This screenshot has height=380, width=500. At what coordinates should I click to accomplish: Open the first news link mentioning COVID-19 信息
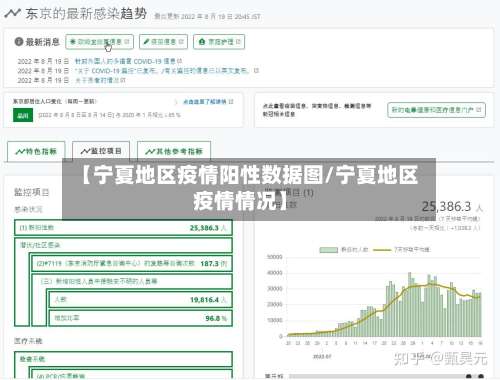pyautogui.click(x=128, y=61)
